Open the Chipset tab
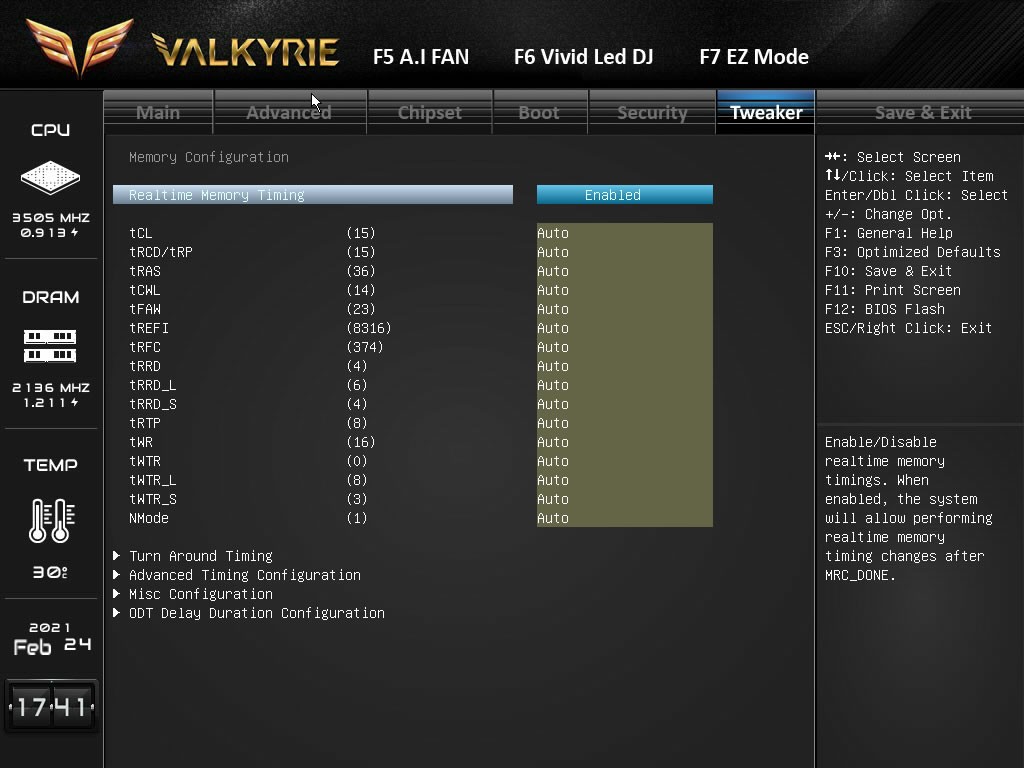The width and height of the screenshot is (1024, 768). click(x=430, y=112)
